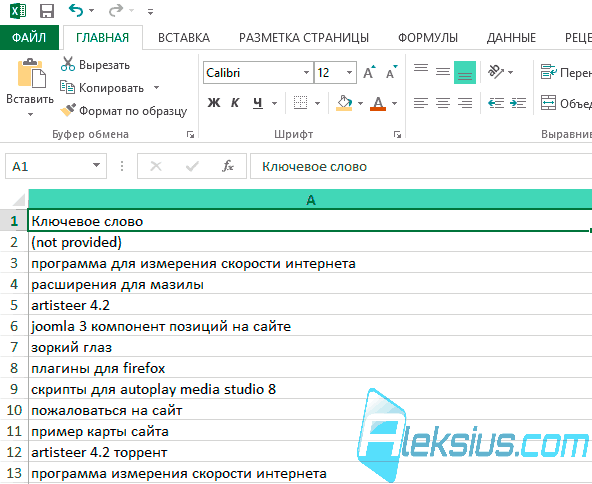Click Копировать to copy selection
This screenshot has height=484, width=592.
pos(102,88)
